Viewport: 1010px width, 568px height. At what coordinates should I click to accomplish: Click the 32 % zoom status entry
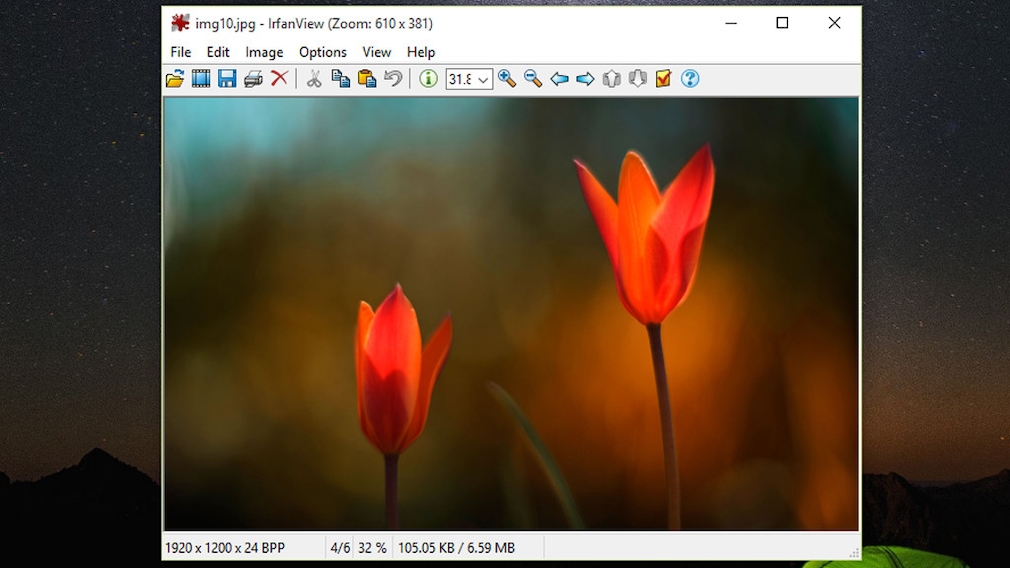point(372,548)
